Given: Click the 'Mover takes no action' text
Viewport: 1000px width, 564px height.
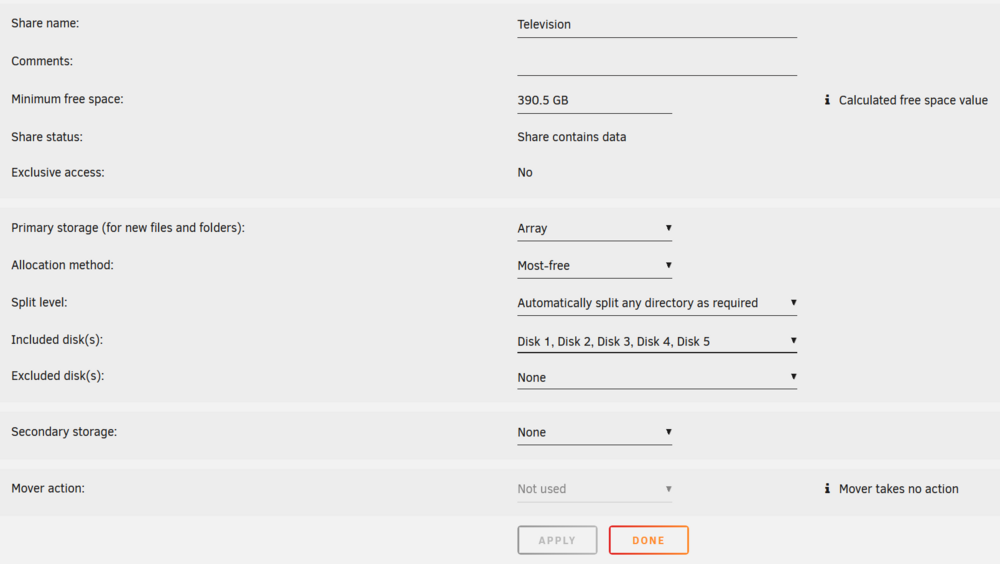Looking at the screenshot, I should tap(898, 489).
